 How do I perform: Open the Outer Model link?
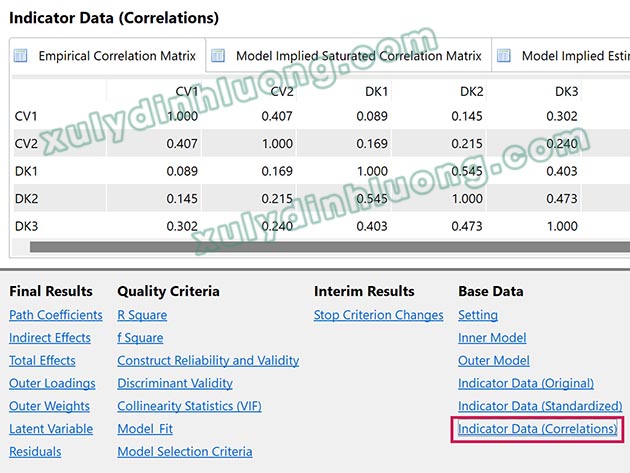click(494, 360)
